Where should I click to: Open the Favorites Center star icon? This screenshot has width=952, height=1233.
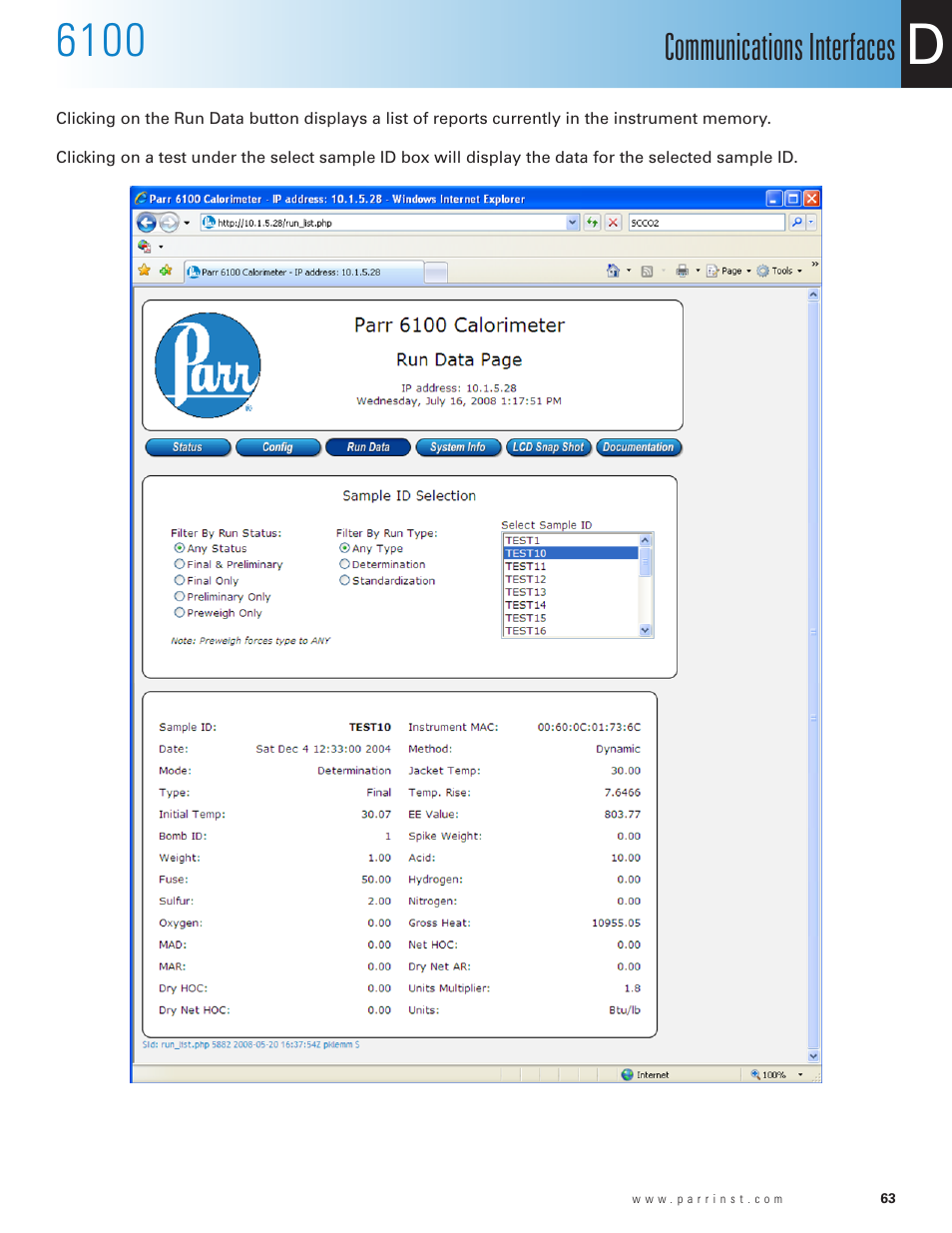145,271
